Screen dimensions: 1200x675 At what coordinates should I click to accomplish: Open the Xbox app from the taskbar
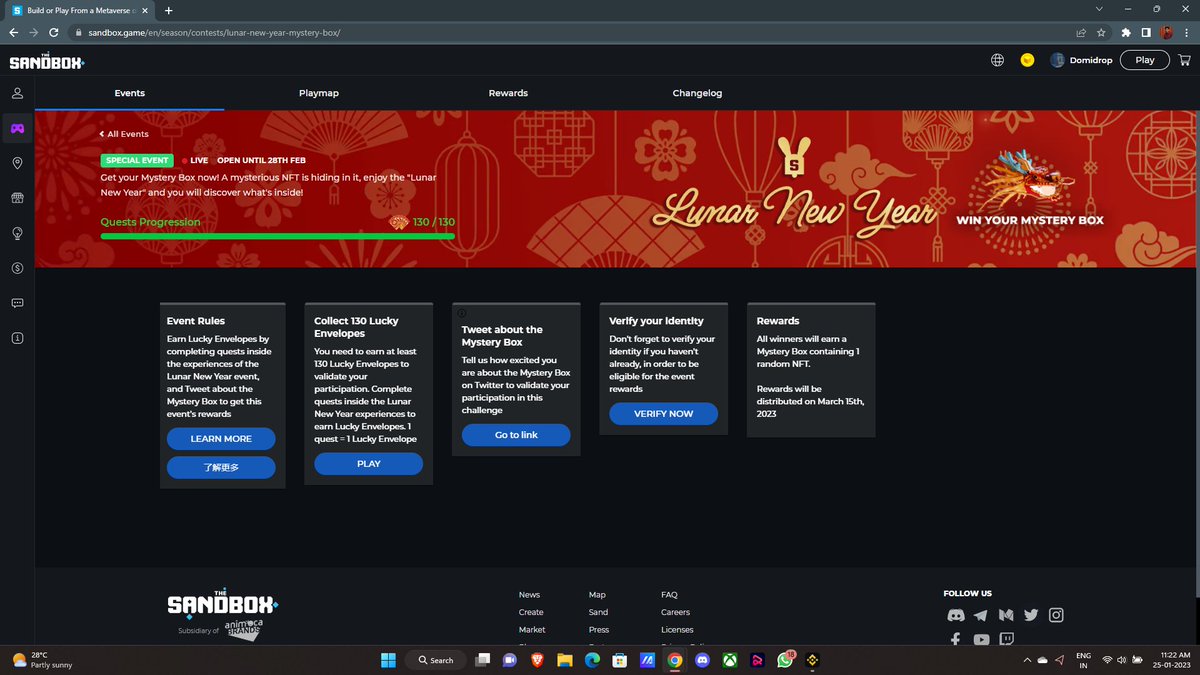tap(729, 660)
